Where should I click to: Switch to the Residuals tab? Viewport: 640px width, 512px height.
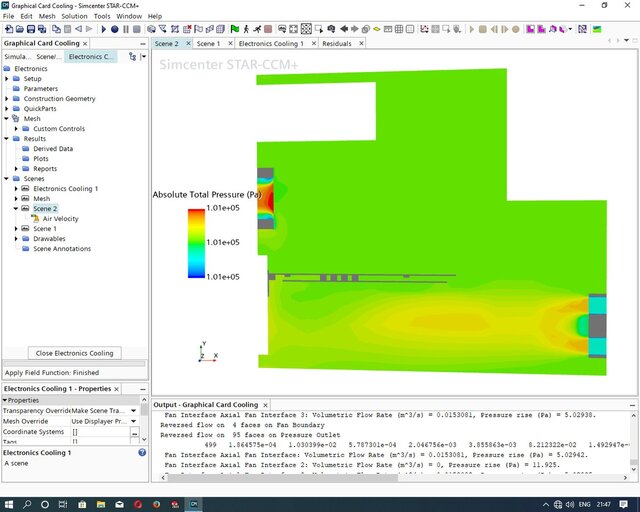pyautogui.click(x=337, y=44)
